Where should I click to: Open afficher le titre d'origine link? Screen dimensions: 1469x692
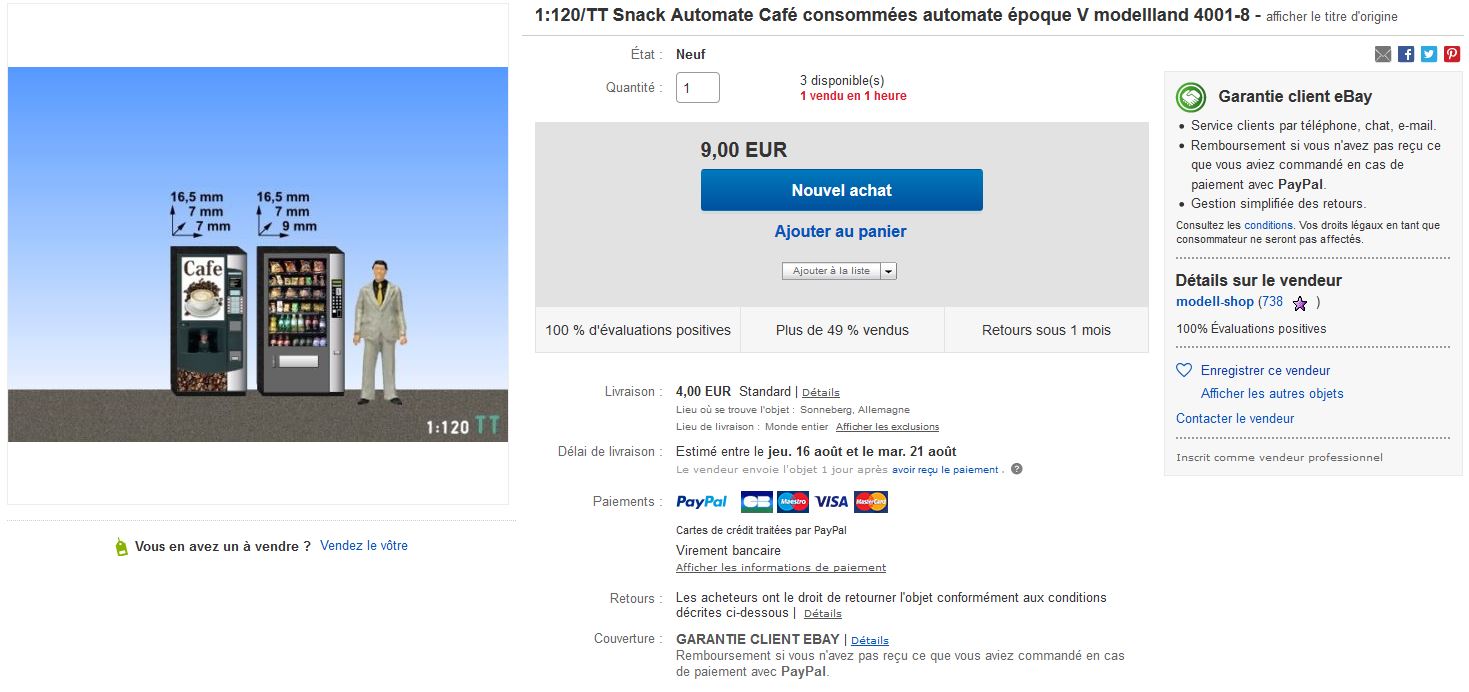coord(1331,17)
